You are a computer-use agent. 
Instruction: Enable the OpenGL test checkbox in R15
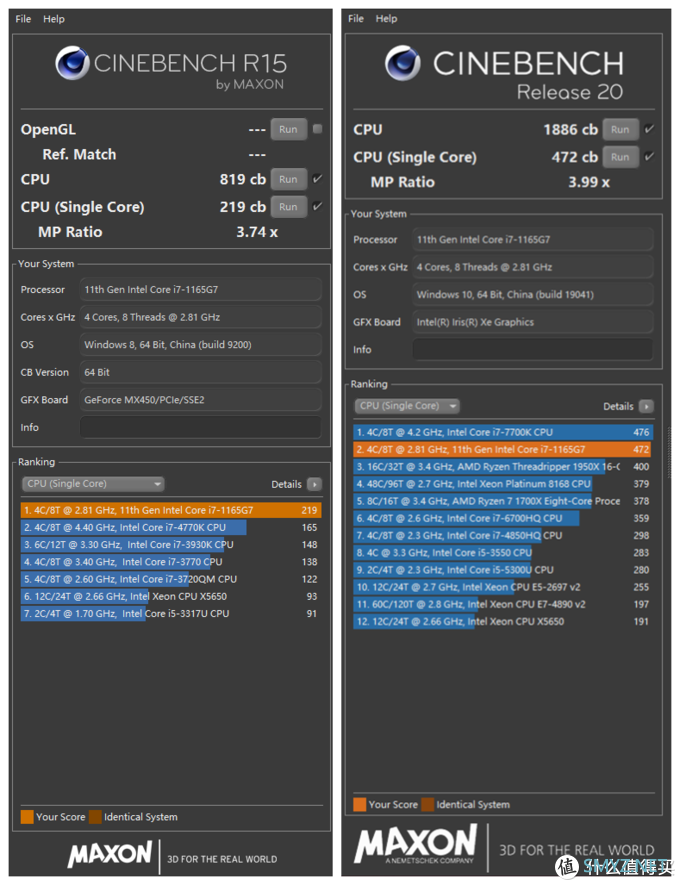(x=318, y=129)
